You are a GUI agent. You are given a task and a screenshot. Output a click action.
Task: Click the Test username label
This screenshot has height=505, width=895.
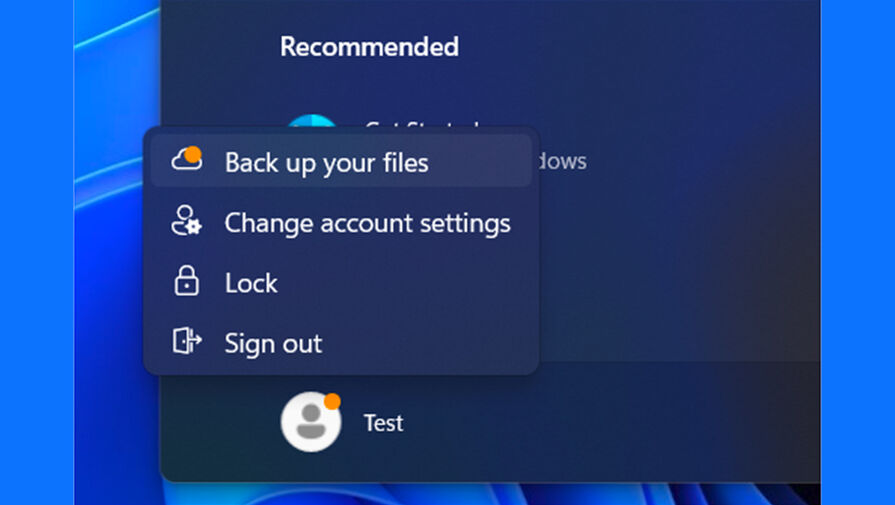coord(384,423)
